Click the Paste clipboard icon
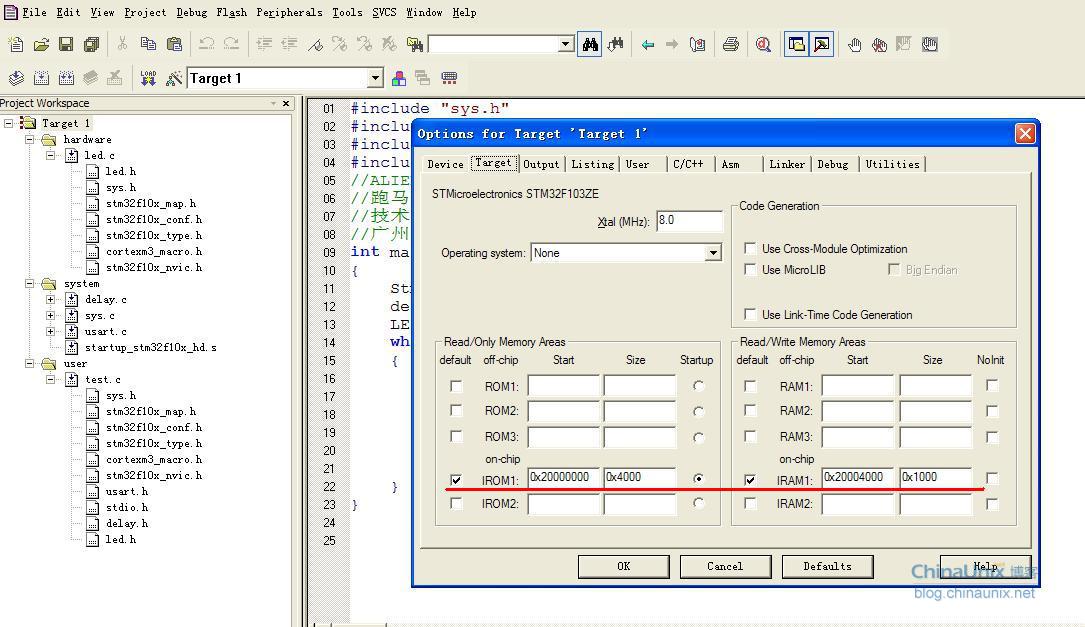Screen dimensions: 1085x627 [174, 44]
